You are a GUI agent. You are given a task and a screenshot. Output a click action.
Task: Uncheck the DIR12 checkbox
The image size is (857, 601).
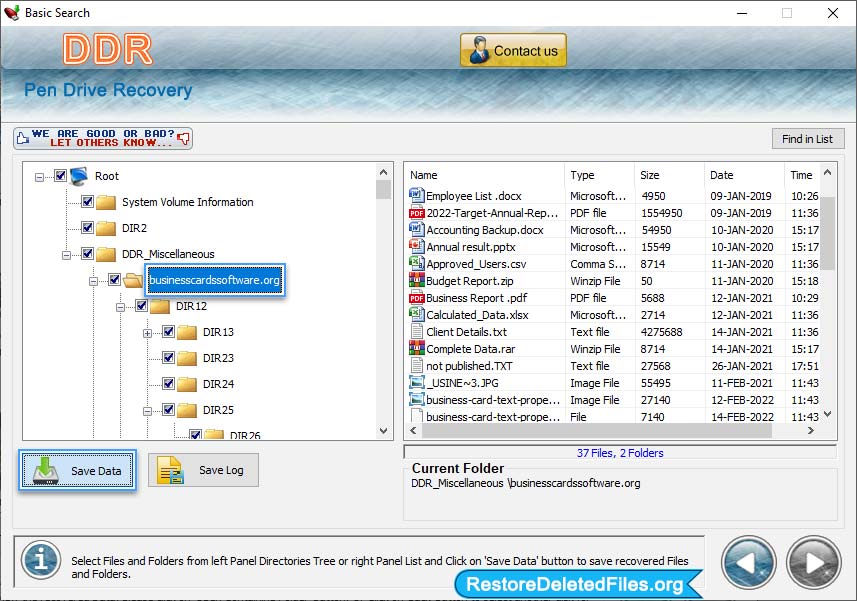(x=141, y=305)
